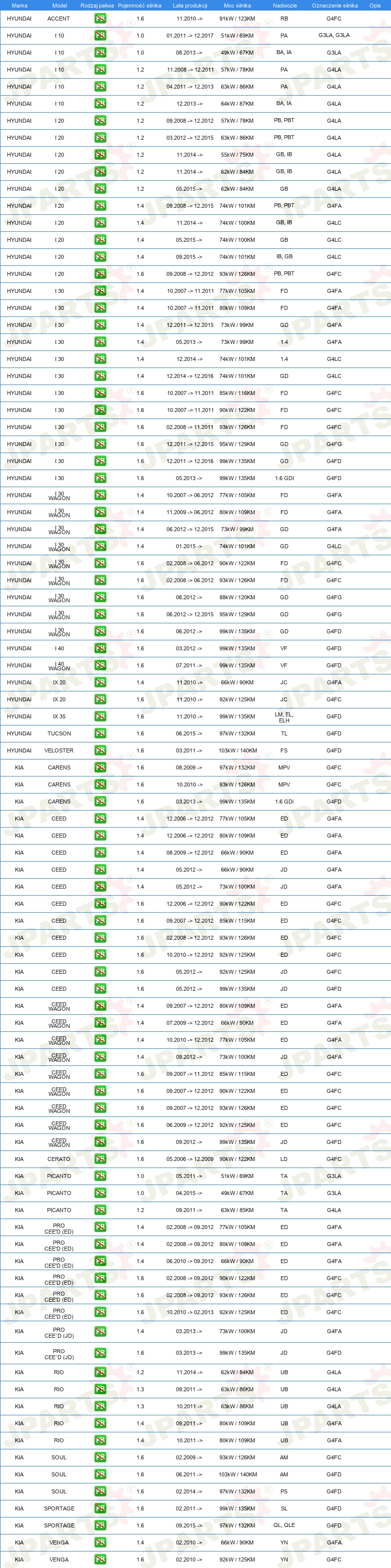Image resolution: width=391 pixels, height=1568 pixels.
Task: Select the CERATO model cell
Action: point(59,1159)
